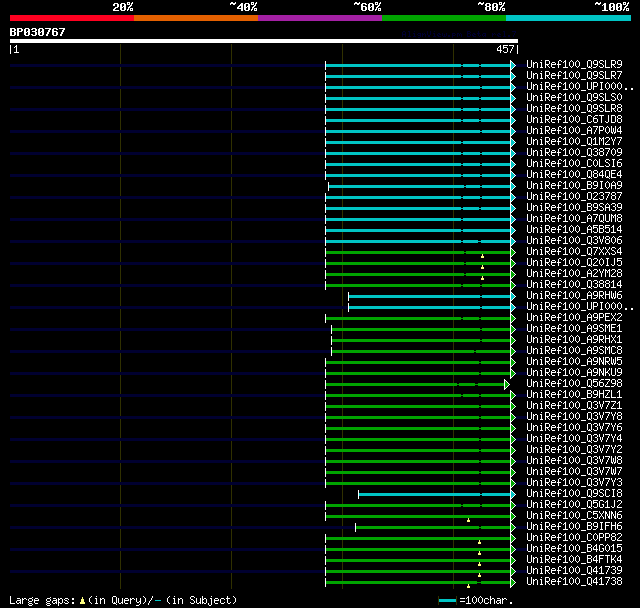Click the green ~80% identity legend segment
The image size is (640, 608).
(444, 18)
